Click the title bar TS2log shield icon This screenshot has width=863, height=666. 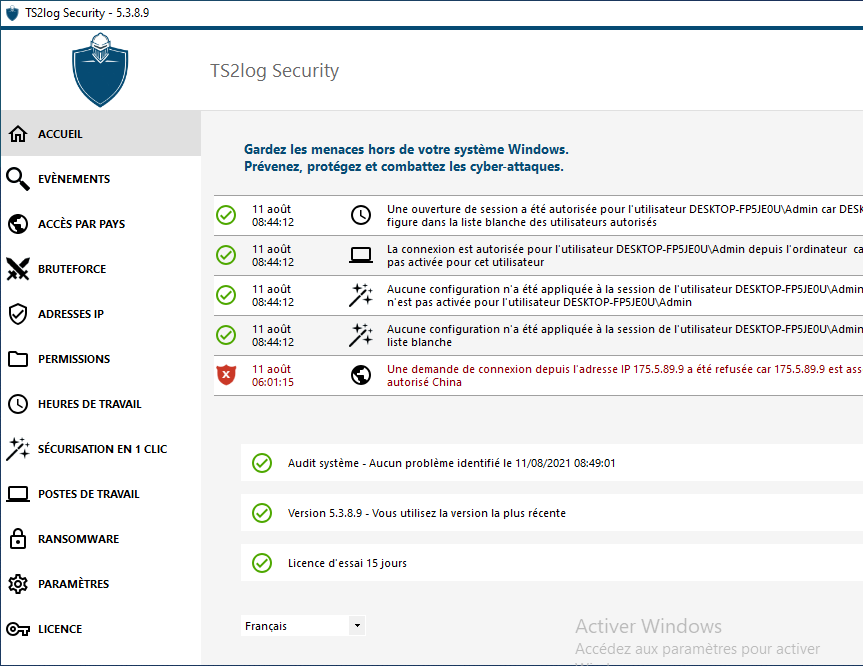coord(12,13)
